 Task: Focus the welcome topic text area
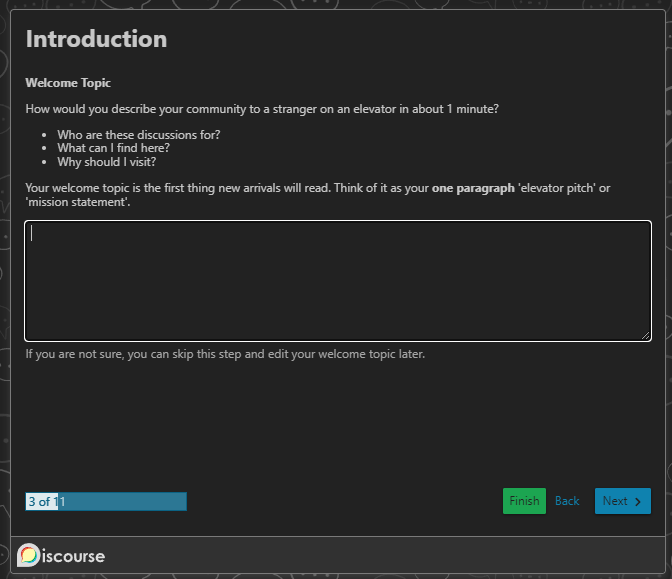tap(338, 281)
